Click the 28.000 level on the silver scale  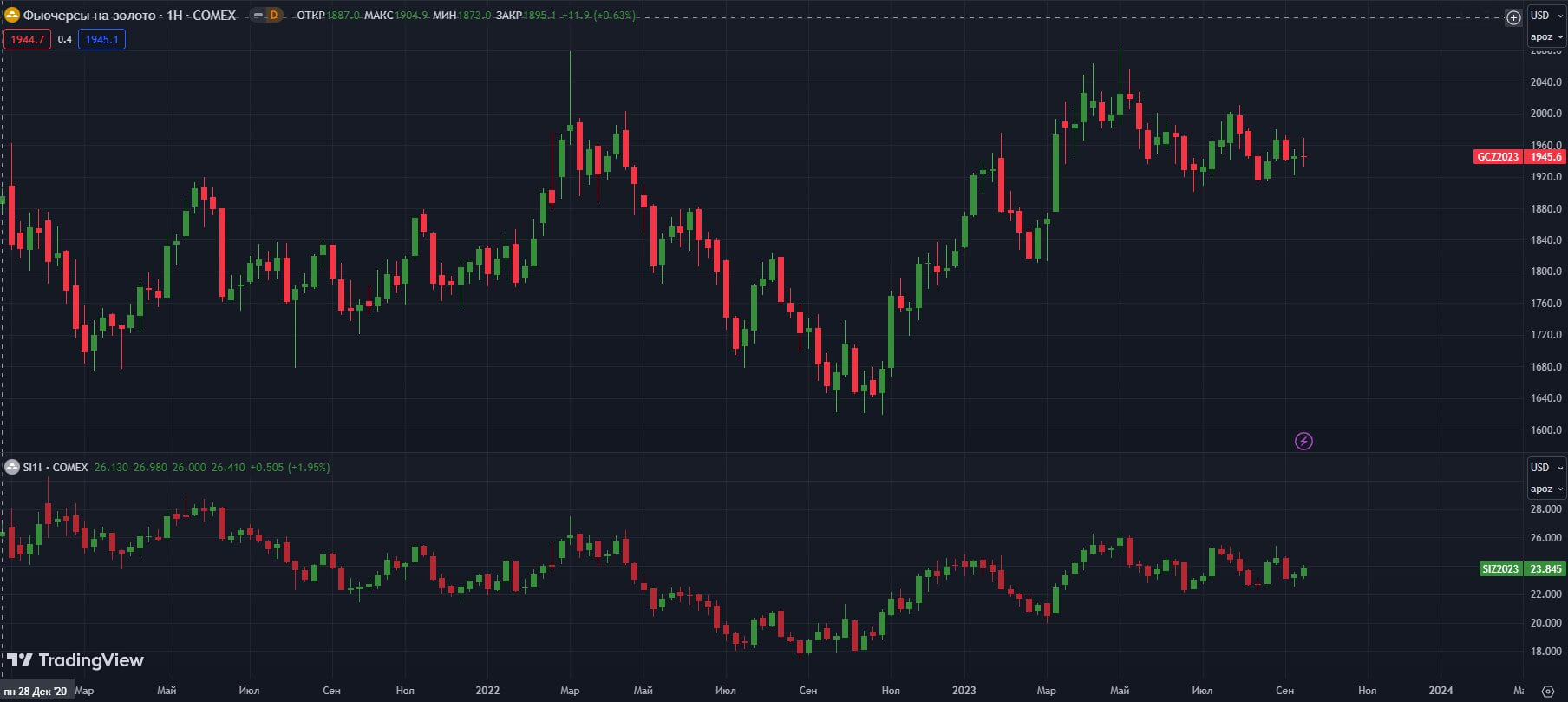pyautogui.click(x=1545, y=509)
